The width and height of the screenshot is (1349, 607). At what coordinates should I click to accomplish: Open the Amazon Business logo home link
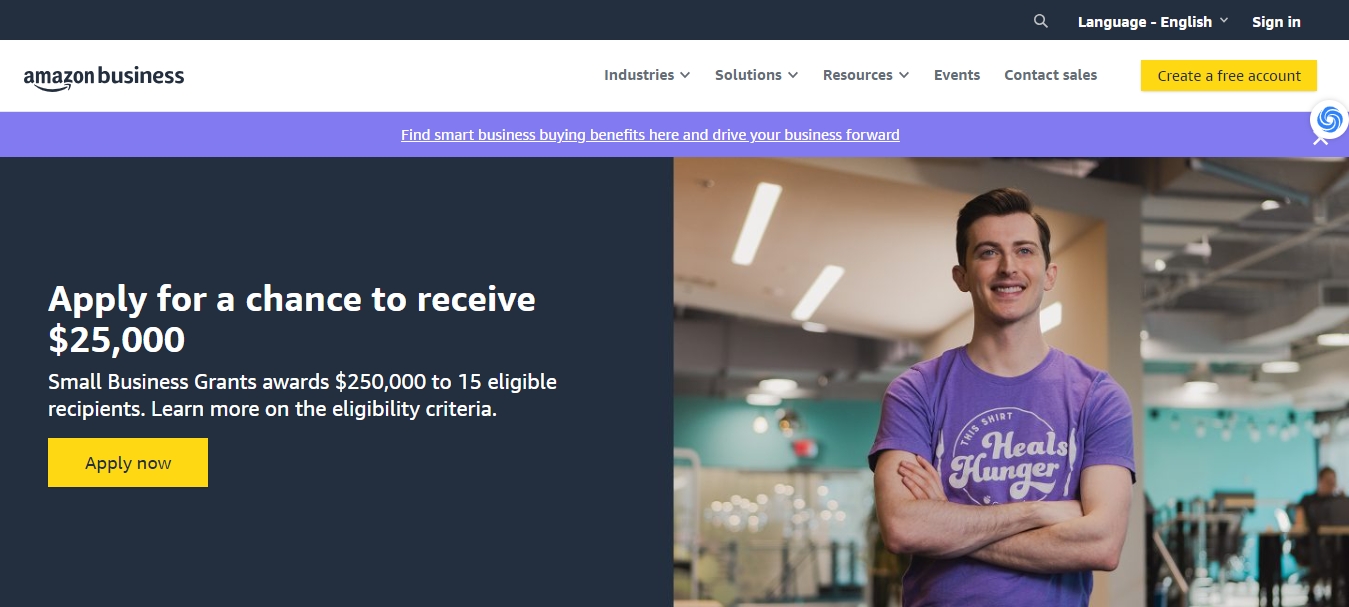104,77
